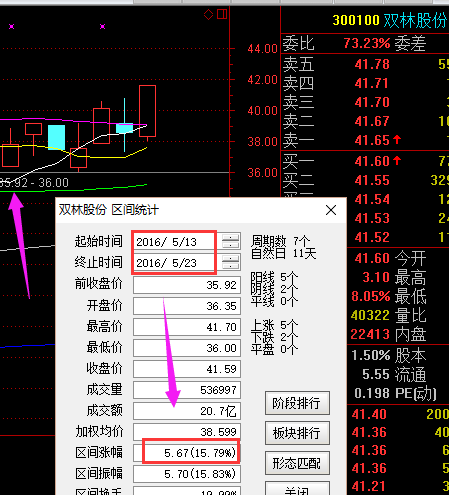The width and height of the screenshot is (449, 495).
Task: Click the red diamond icon above chart
Action: pos(208,14)
